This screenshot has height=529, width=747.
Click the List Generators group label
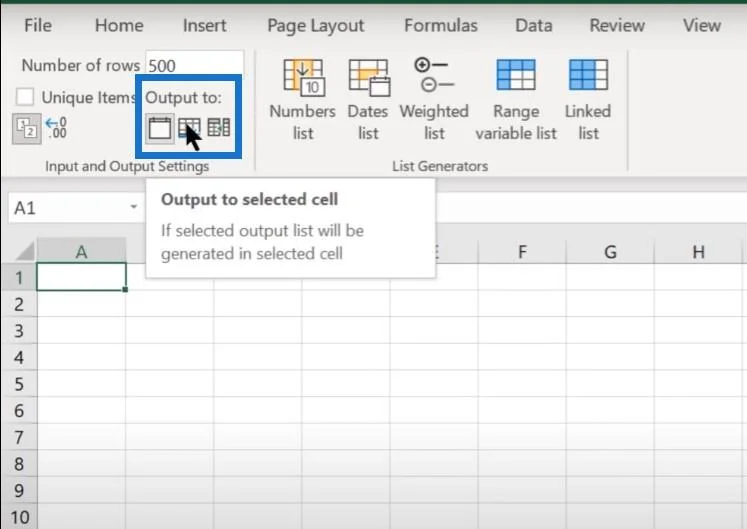coord(440,166)
